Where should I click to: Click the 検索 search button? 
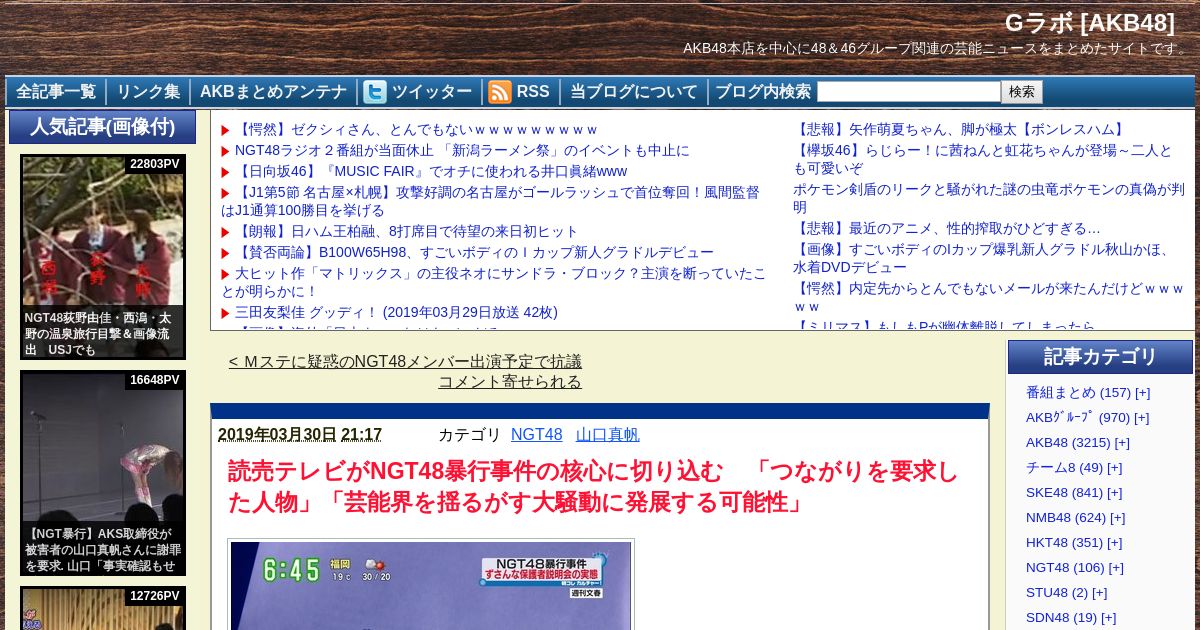[x=1022, y=92]
